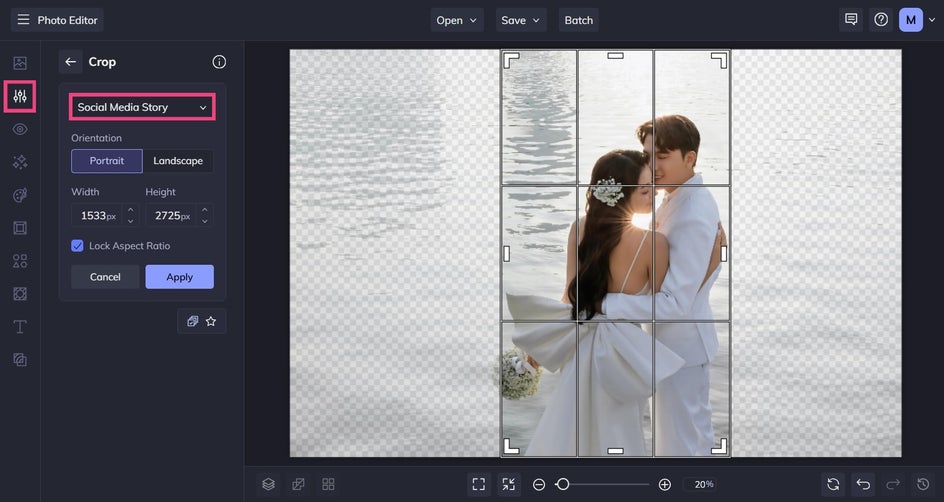The height and width of the screenshot is (502, 944).
Task: Apply the crop
Action: 179,277
